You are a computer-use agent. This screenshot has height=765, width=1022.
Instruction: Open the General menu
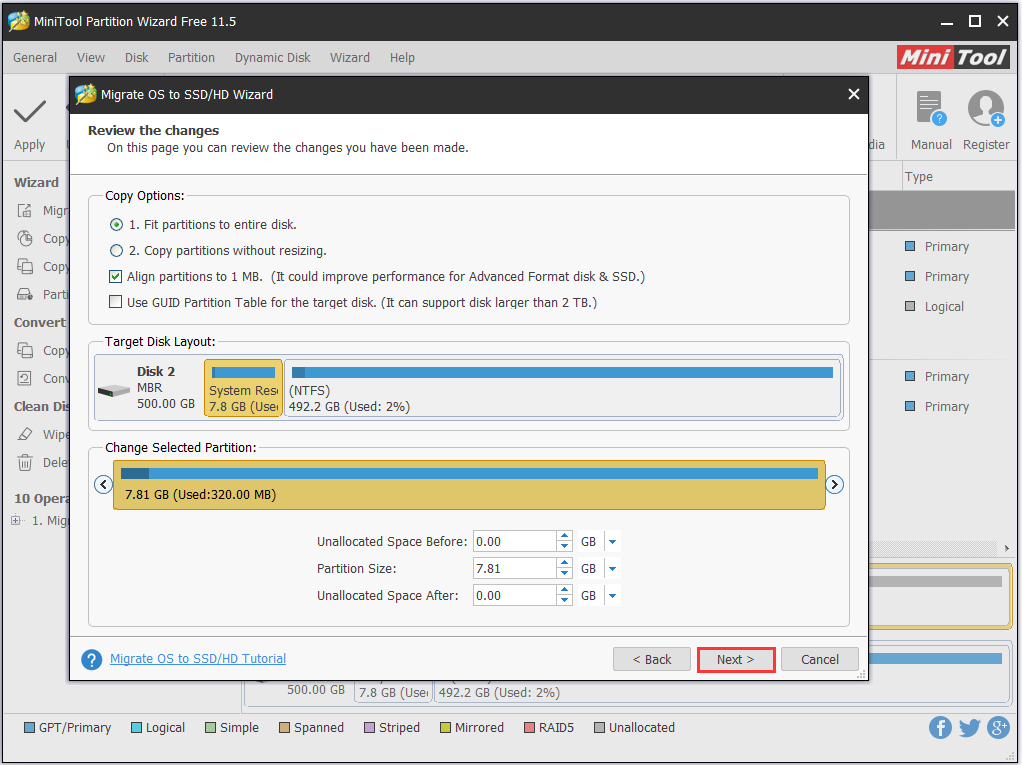pos(35,57)
